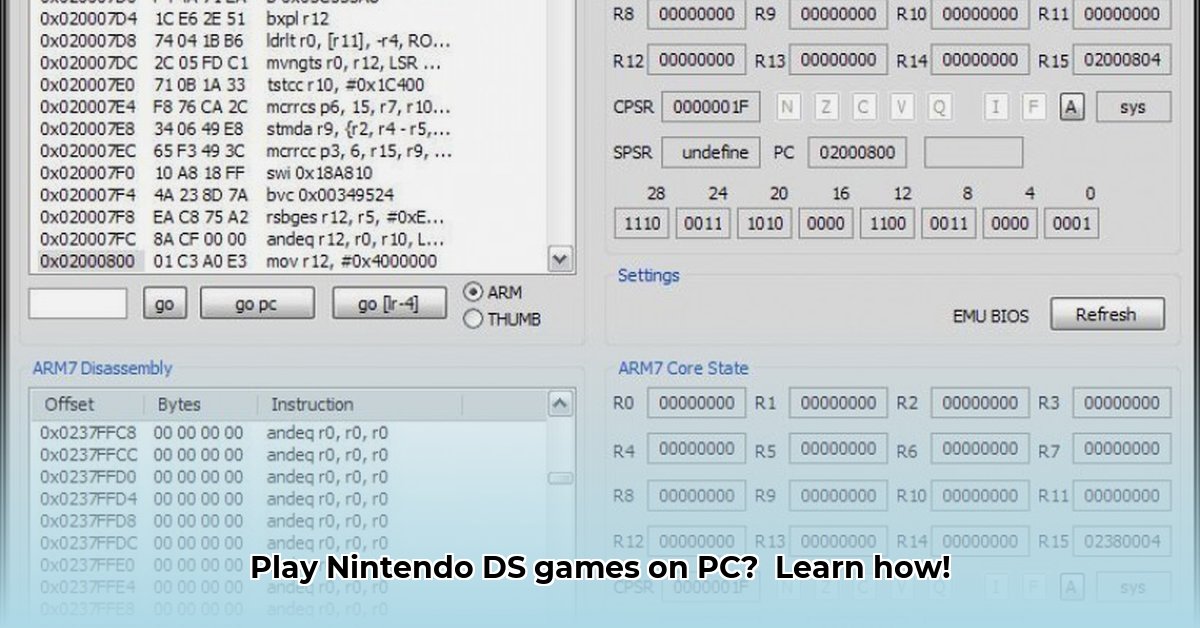This screenshot has width=1200, height=628.
Task: Click the sys processor mode button
Action: pos(1133,106)
